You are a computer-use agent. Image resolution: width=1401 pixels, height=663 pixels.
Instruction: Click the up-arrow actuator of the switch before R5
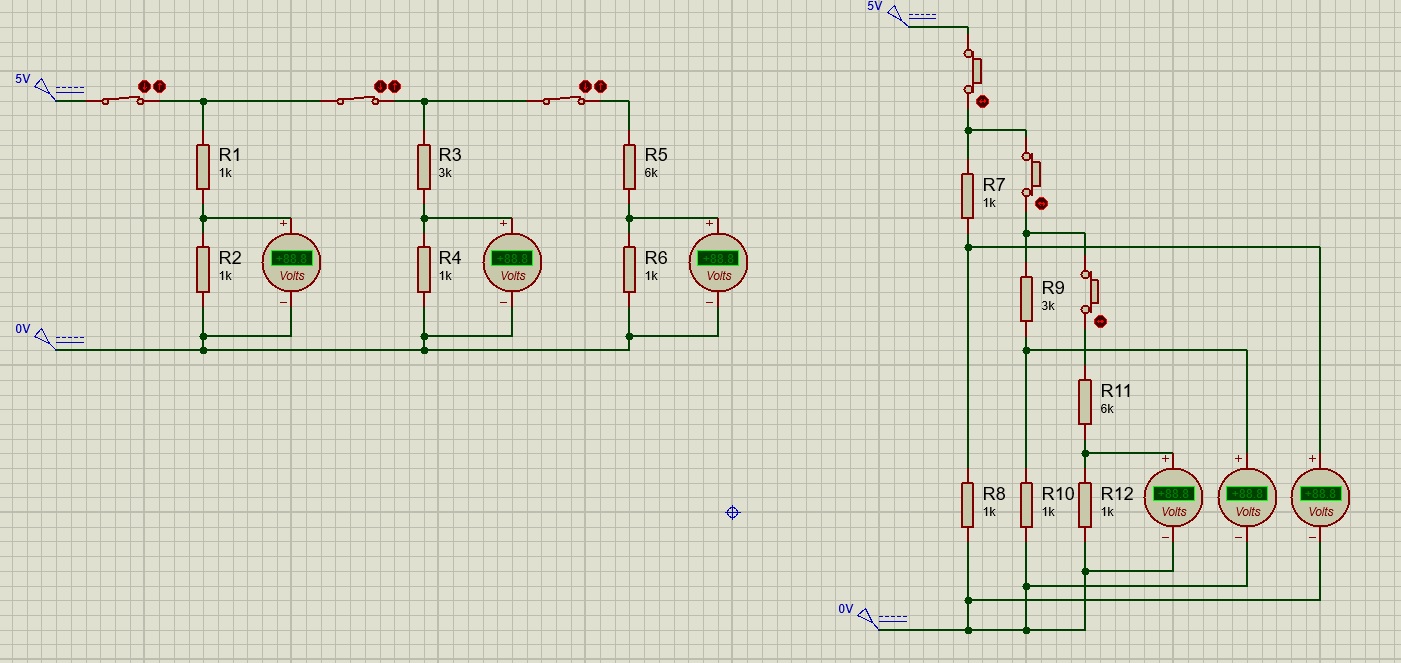click(600, 87)
